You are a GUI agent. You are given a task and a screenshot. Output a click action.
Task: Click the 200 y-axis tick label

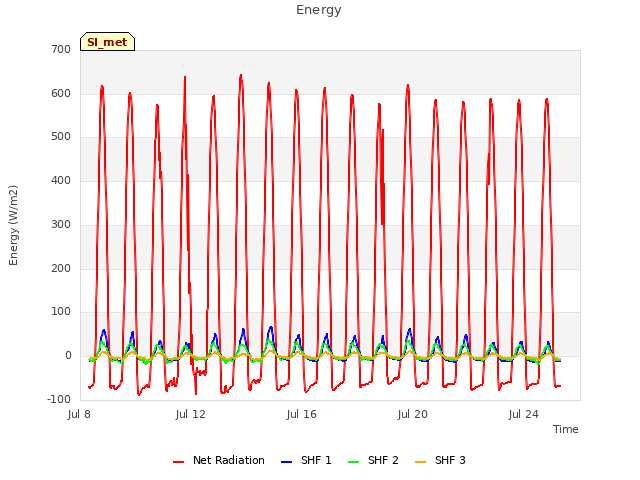coord(61,269)
